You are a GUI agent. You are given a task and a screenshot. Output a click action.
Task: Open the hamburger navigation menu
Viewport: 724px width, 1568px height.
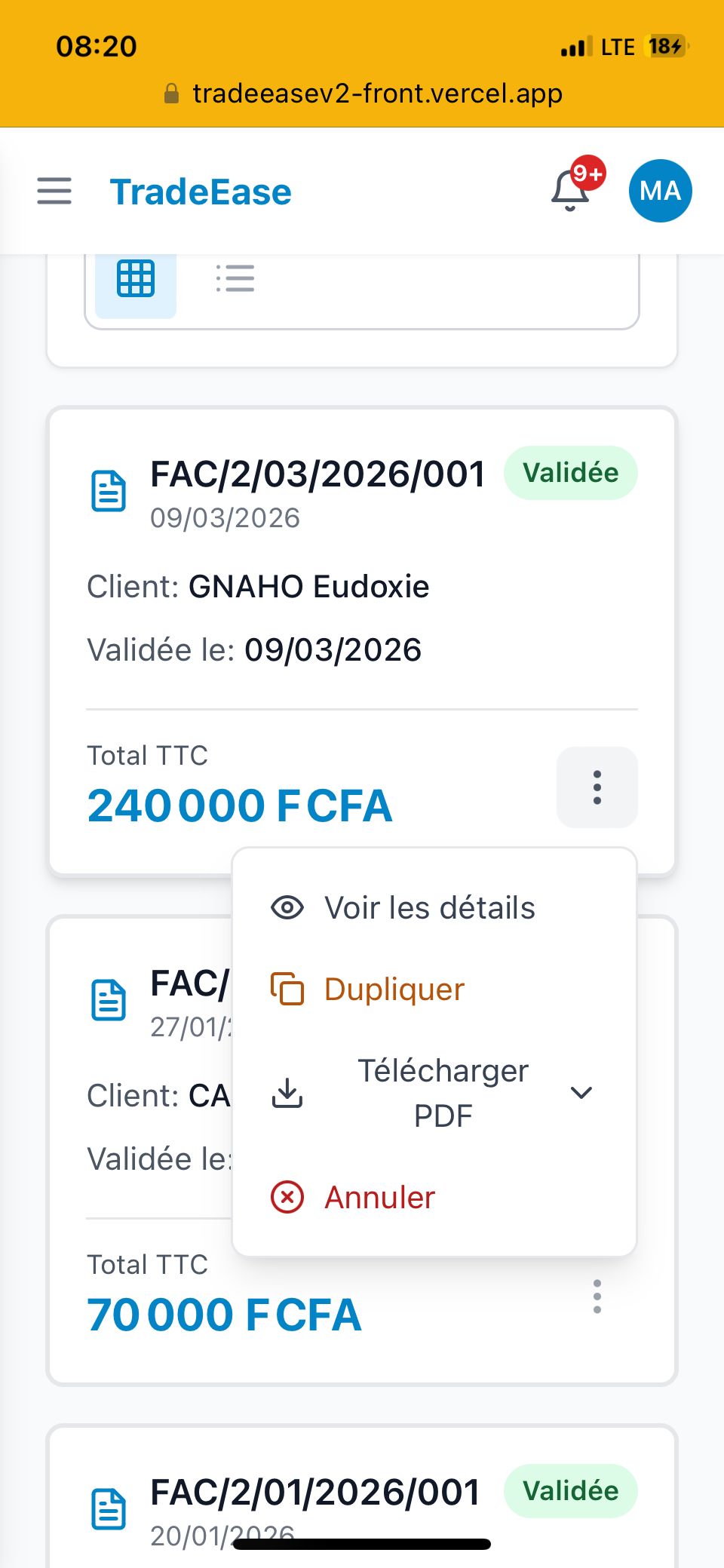[x=54, y=192]
